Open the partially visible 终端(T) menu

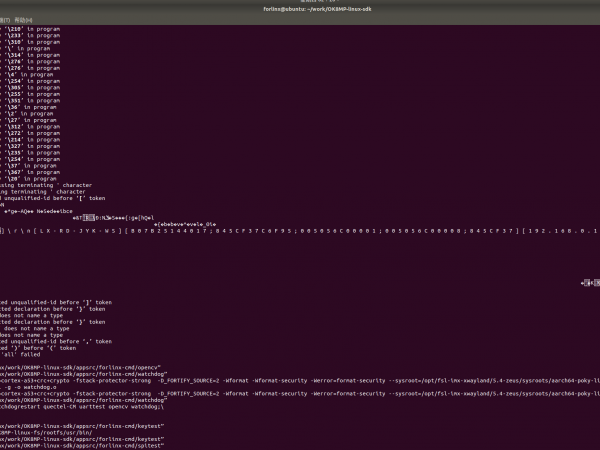[x=4, y=19]
